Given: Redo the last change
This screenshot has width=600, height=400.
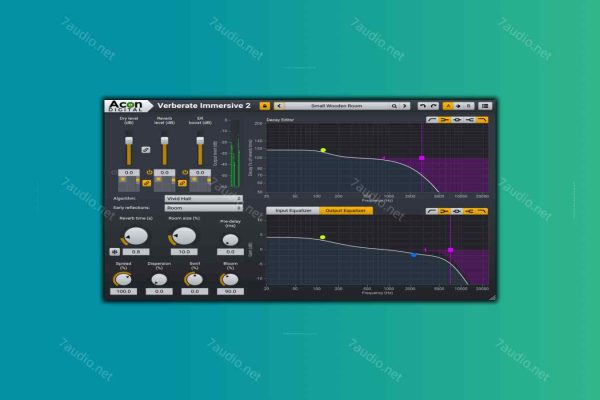Looking at the screenshot, I should click(433, 106).
